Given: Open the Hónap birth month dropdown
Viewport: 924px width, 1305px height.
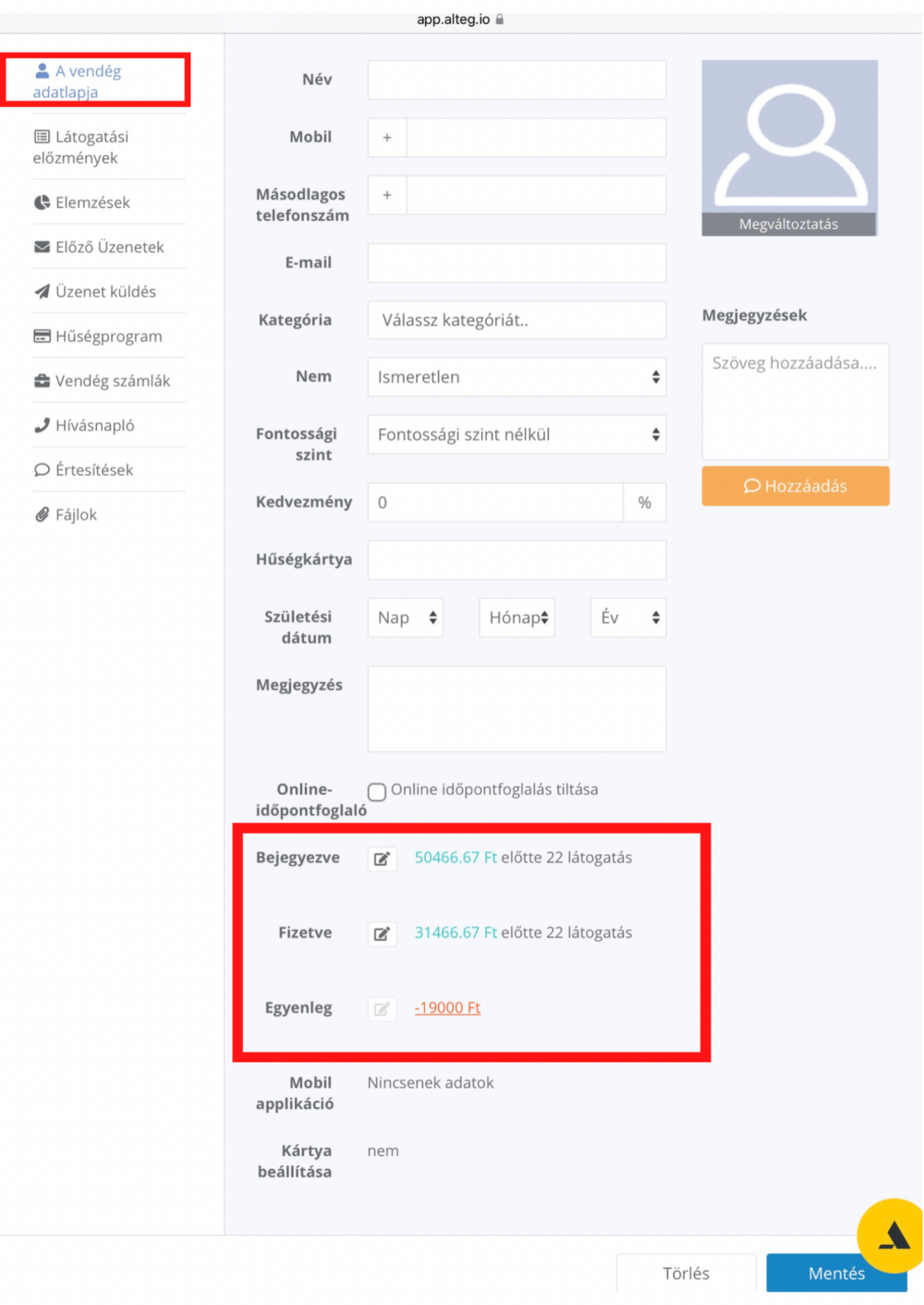Looking at the screenshot, I should pyautogui.click(x=517, y=617).
